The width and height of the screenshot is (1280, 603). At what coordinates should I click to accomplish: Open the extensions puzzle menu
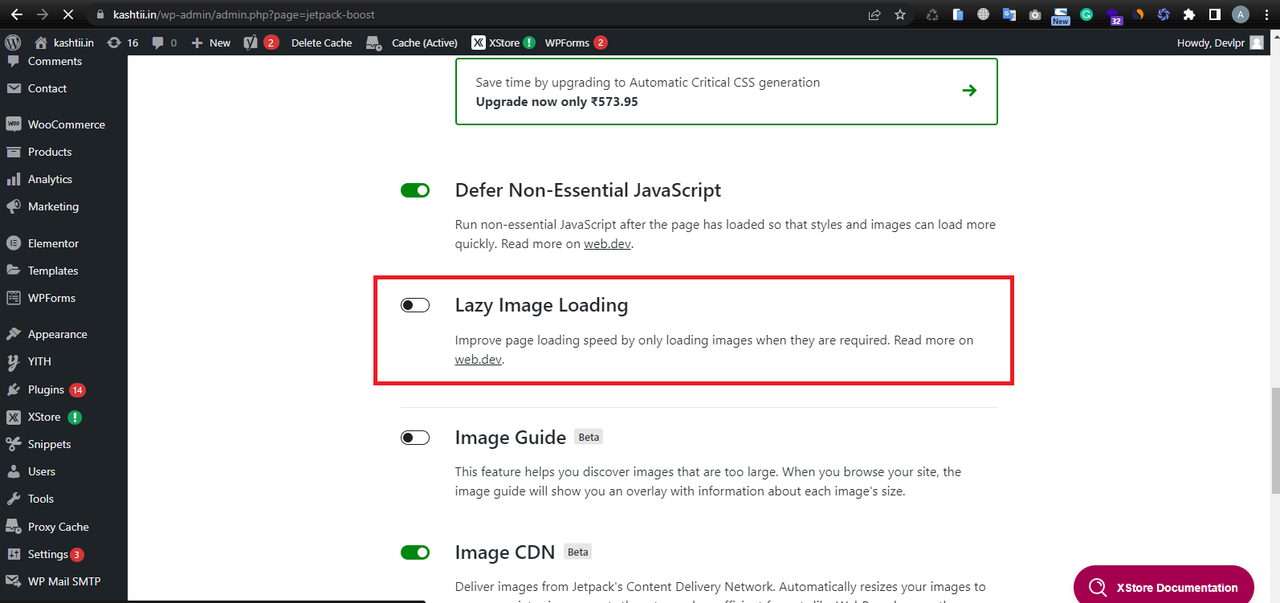(1188, 15)
